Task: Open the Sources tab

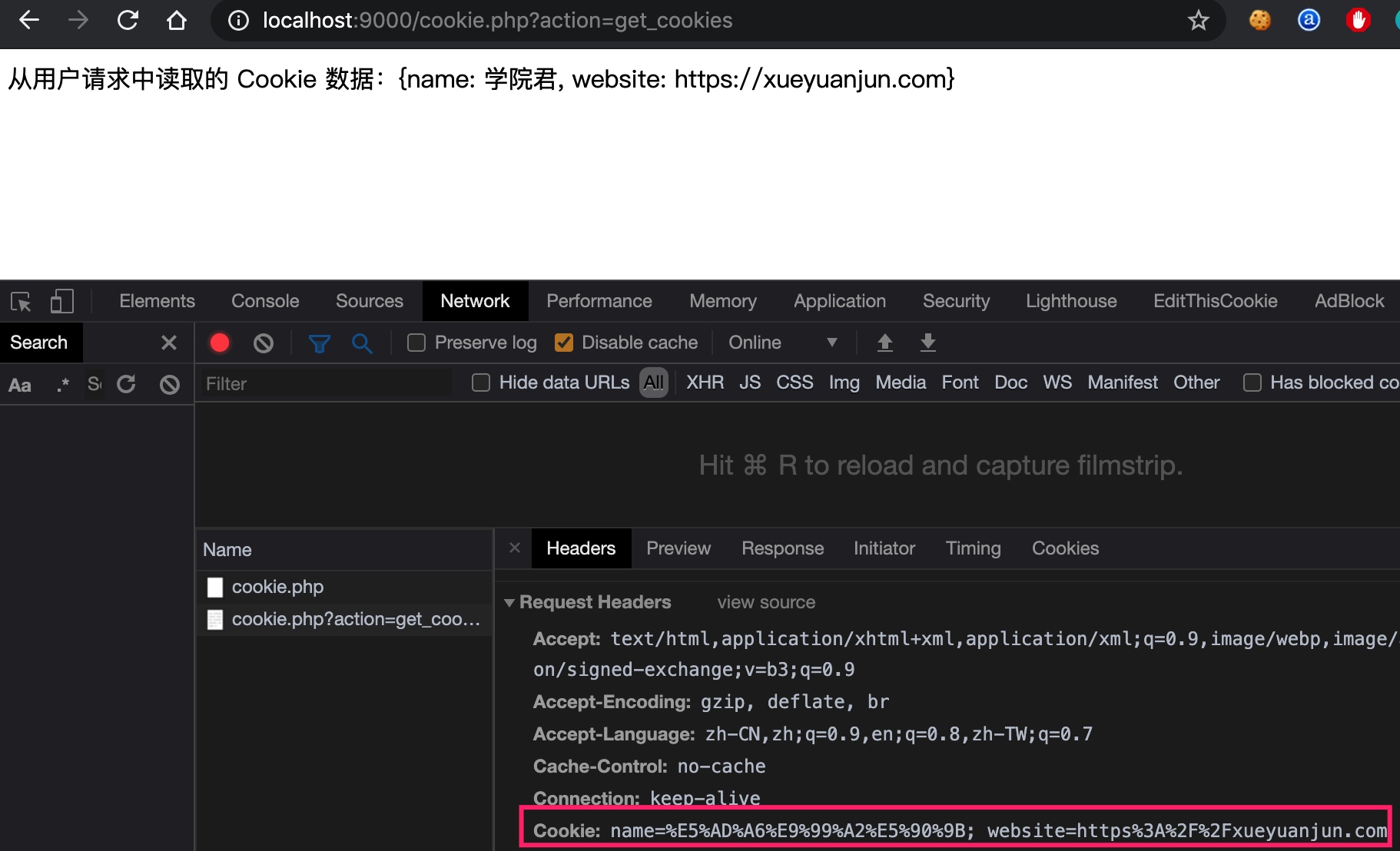Action: click(x=369, y=301)
